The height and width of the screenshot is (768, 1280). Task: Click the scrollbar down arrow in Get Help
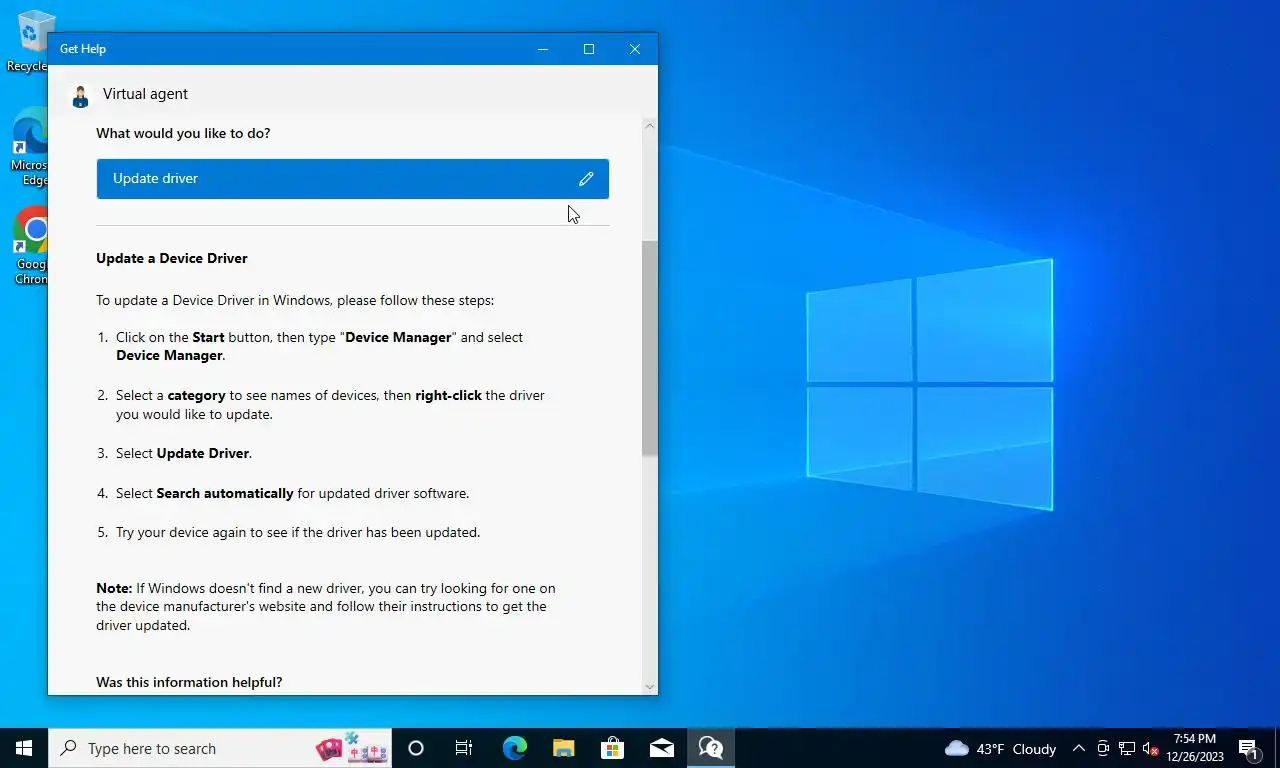pos(650,686)
